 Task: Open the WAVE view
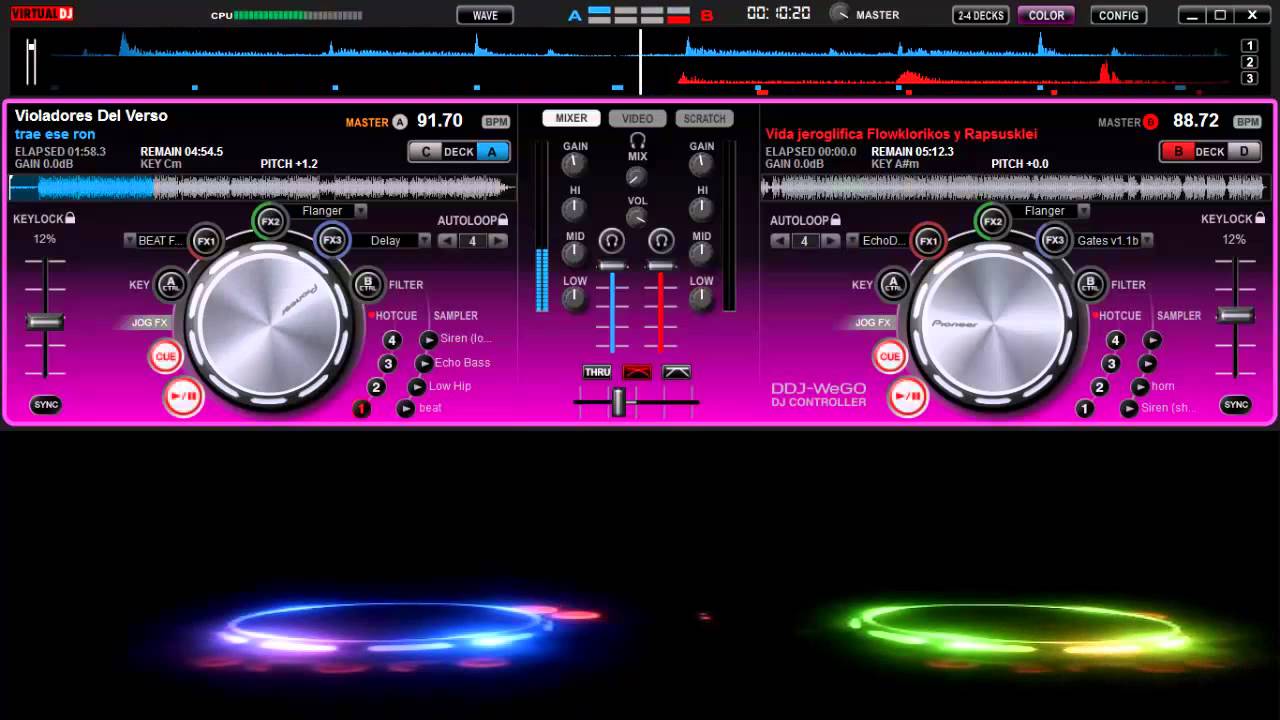point(485,15)
